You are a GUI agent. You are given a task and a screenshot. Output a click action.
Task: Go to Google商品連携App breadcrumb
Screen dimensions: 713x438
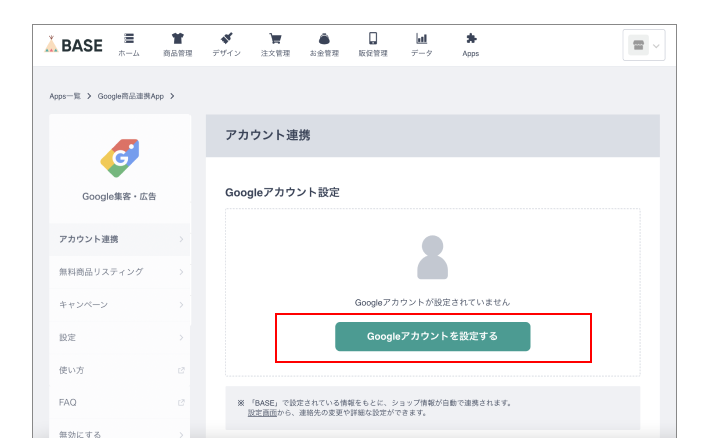pyautogui.click(x=131, y=96)
